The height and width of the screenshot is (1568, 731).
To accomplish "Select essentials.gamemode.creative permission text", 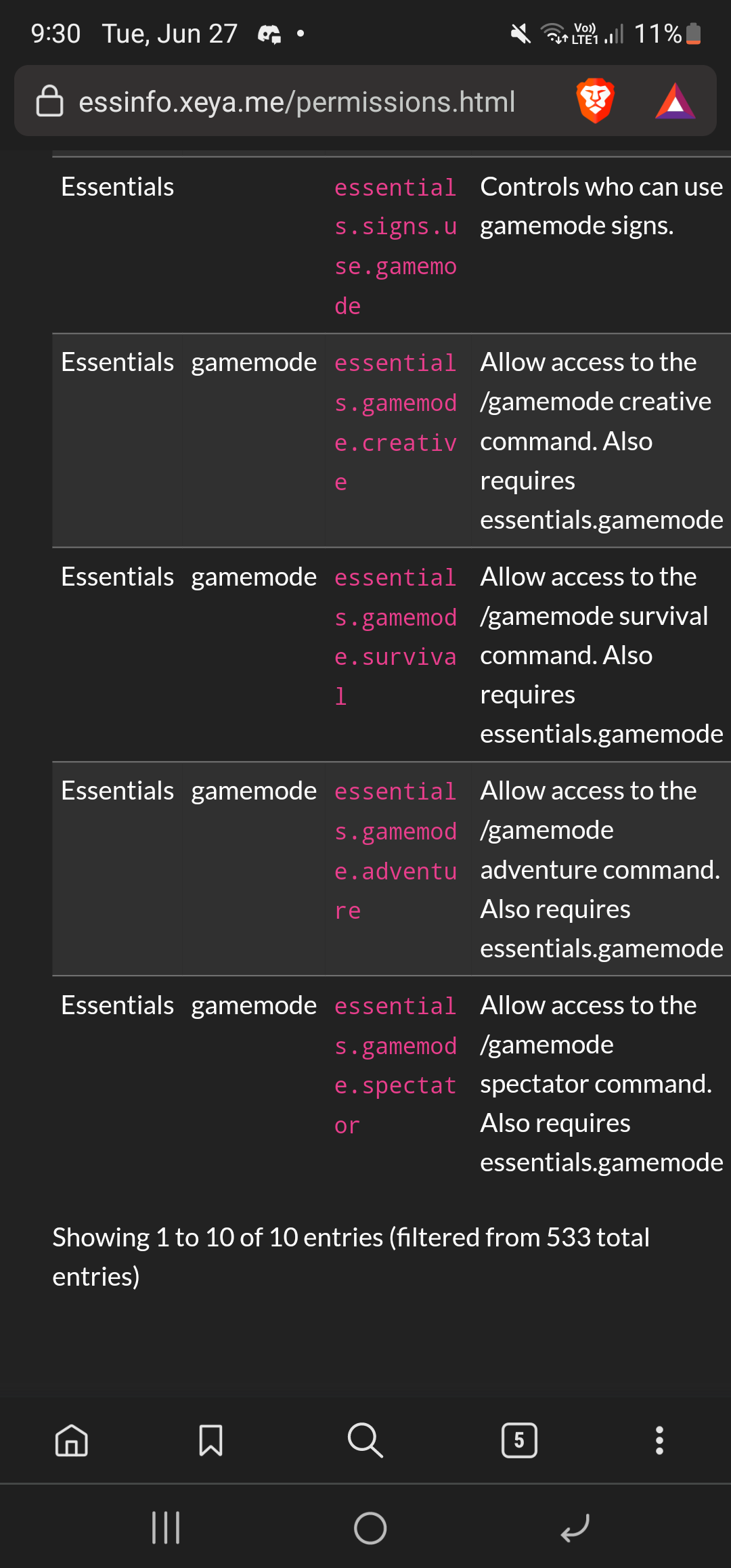I will click(x=395, y=422).
